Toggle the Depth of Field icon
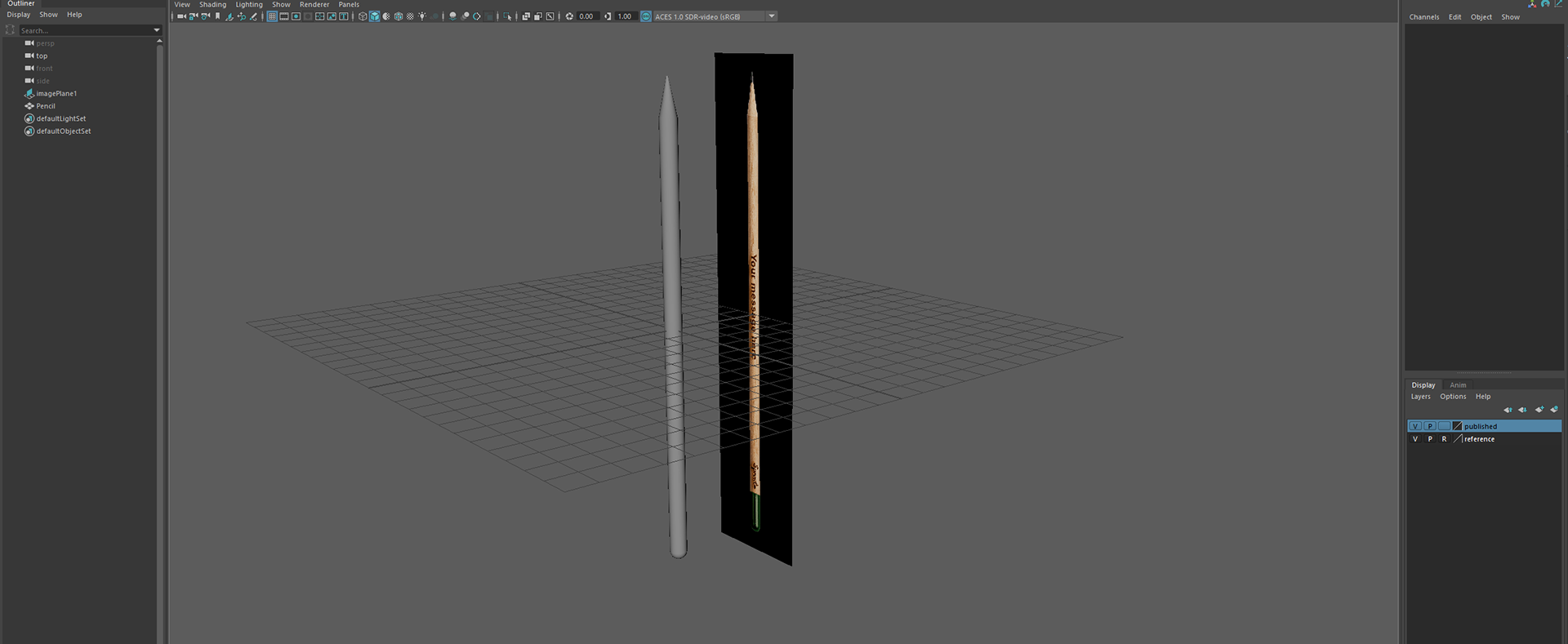Screen dimensions: 1568x644 [x=488, y=16]
